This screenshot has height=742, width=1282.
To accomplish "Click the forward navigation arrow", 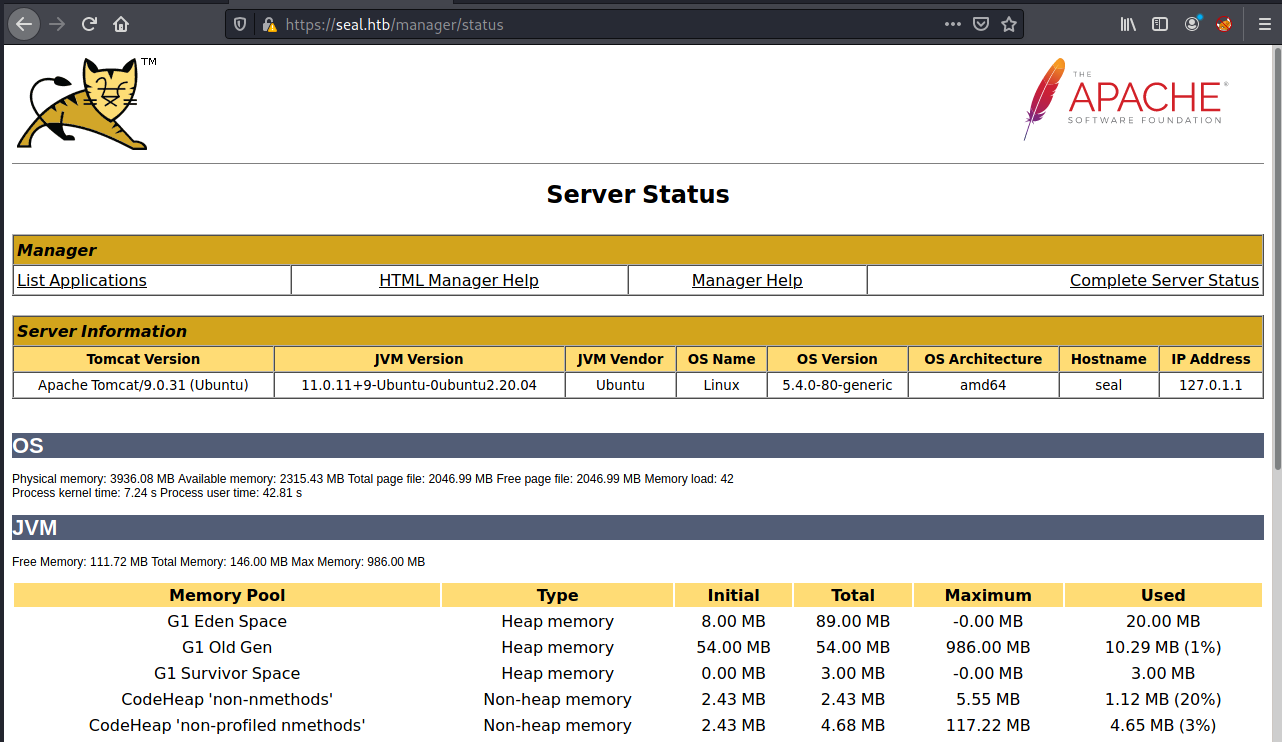I will (x=57, y=24).
